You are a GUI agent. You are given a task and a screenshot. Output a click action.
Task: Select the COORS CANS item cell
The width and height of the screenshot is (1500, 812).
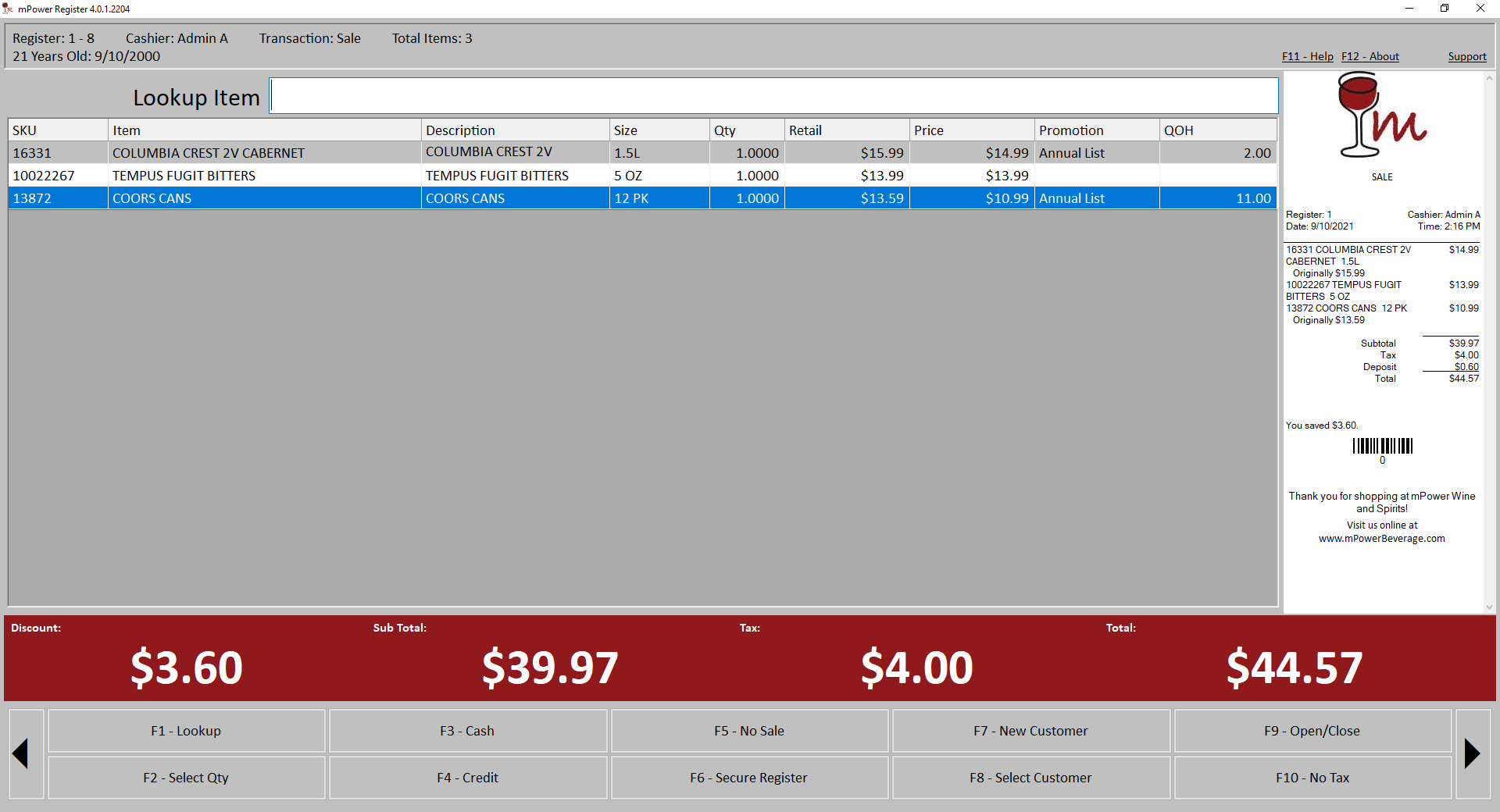(264, 198)
